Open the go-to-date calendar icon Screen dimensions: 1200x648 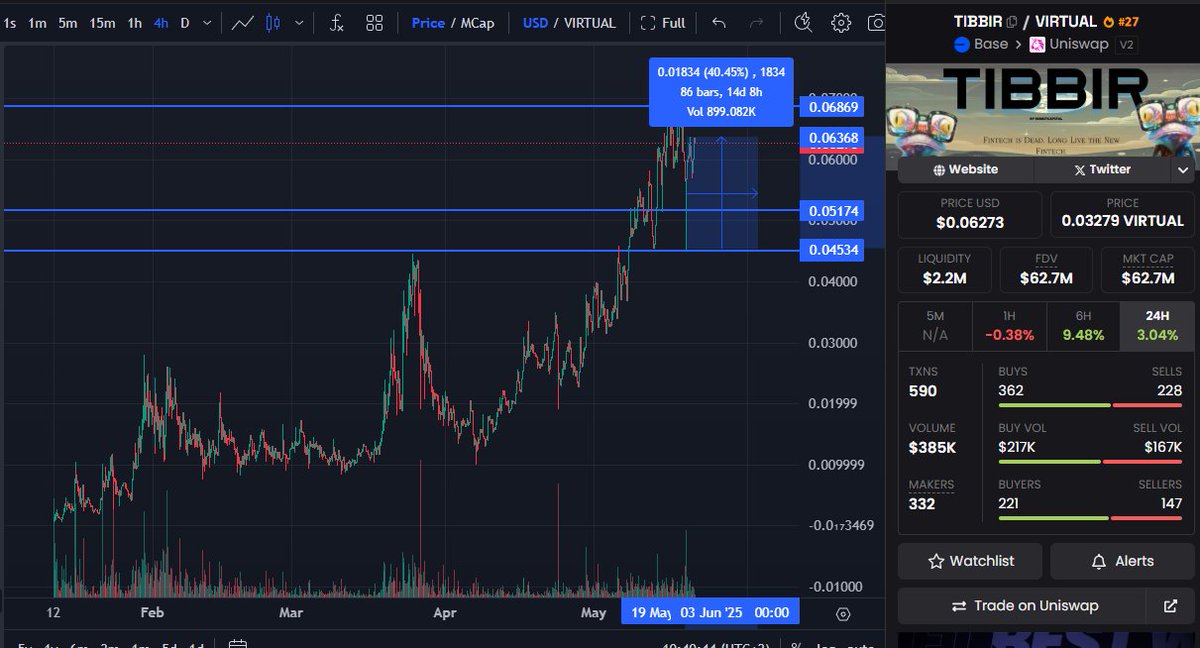point(237,644)
